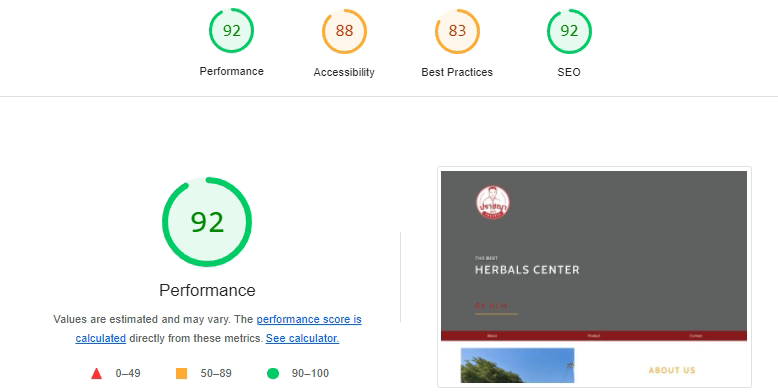Image resolution: width=778 pixels, height=392 pixels.
Task: Click the orange square 50–89 legend icon
Action: click(x=182, y=374)
